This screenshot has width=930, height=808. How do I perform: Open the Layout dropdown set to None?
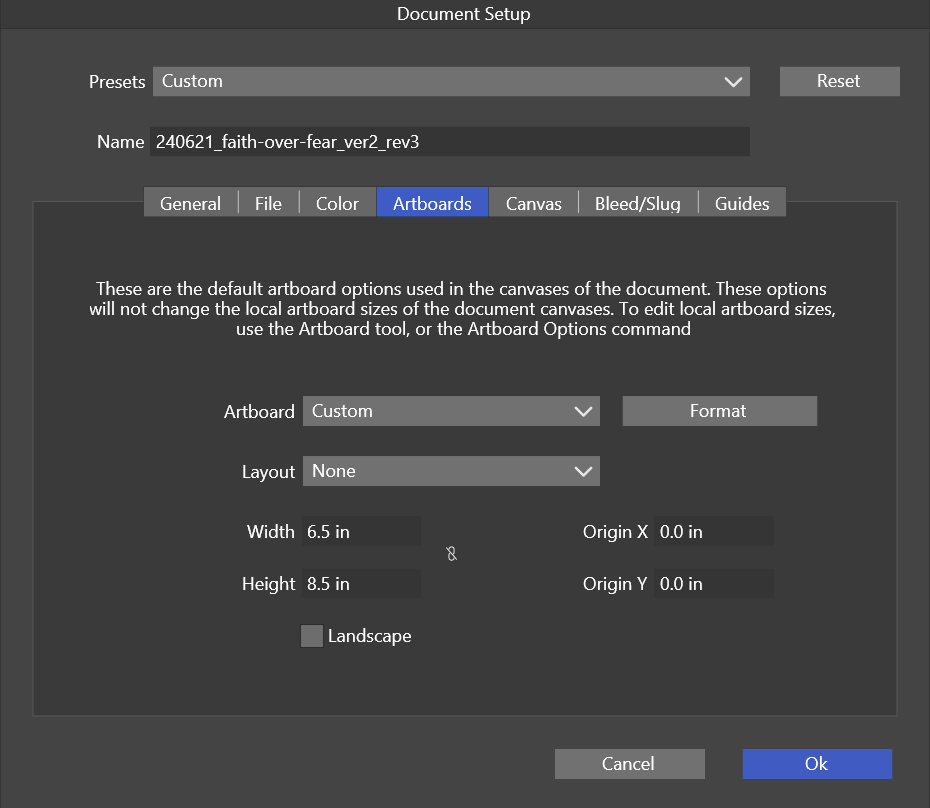(x=451, y=471)
